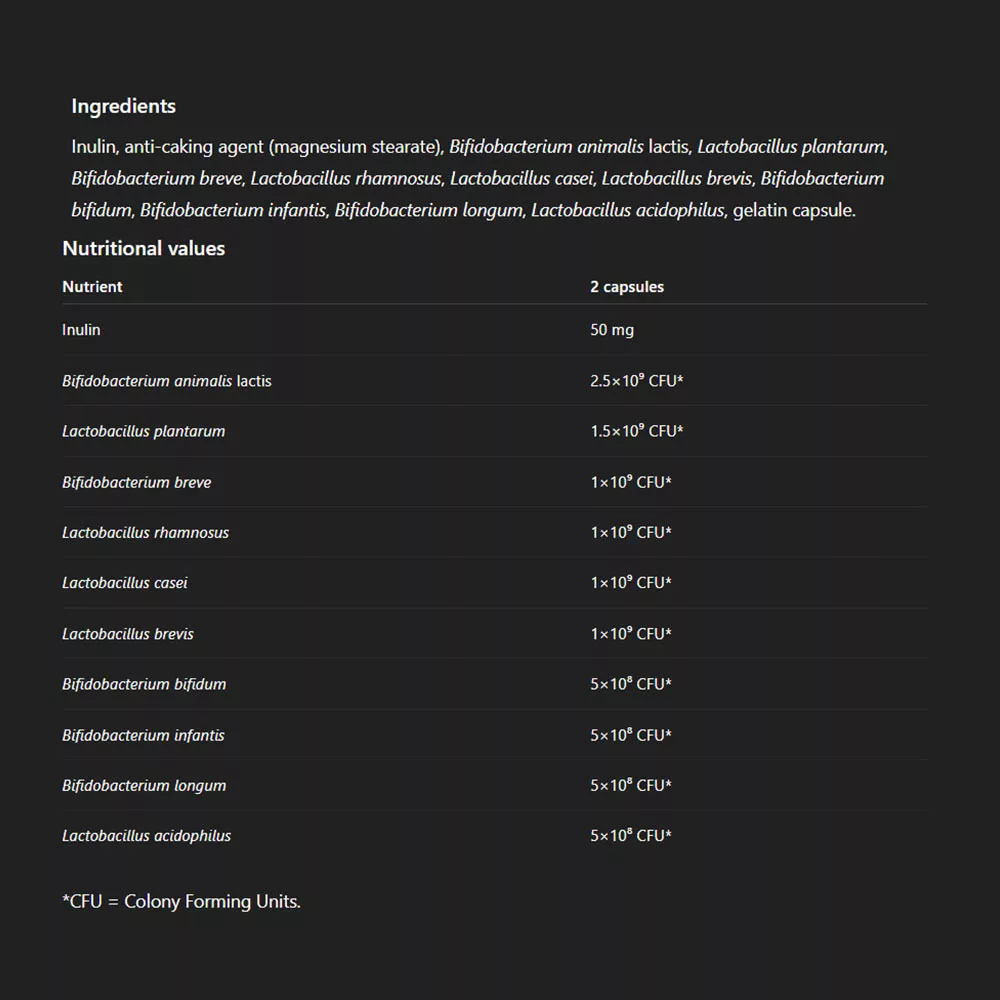Select Lactobacillus brevis table row label
Viewport: 1000px width, 1000px height.
pos(127,634)
